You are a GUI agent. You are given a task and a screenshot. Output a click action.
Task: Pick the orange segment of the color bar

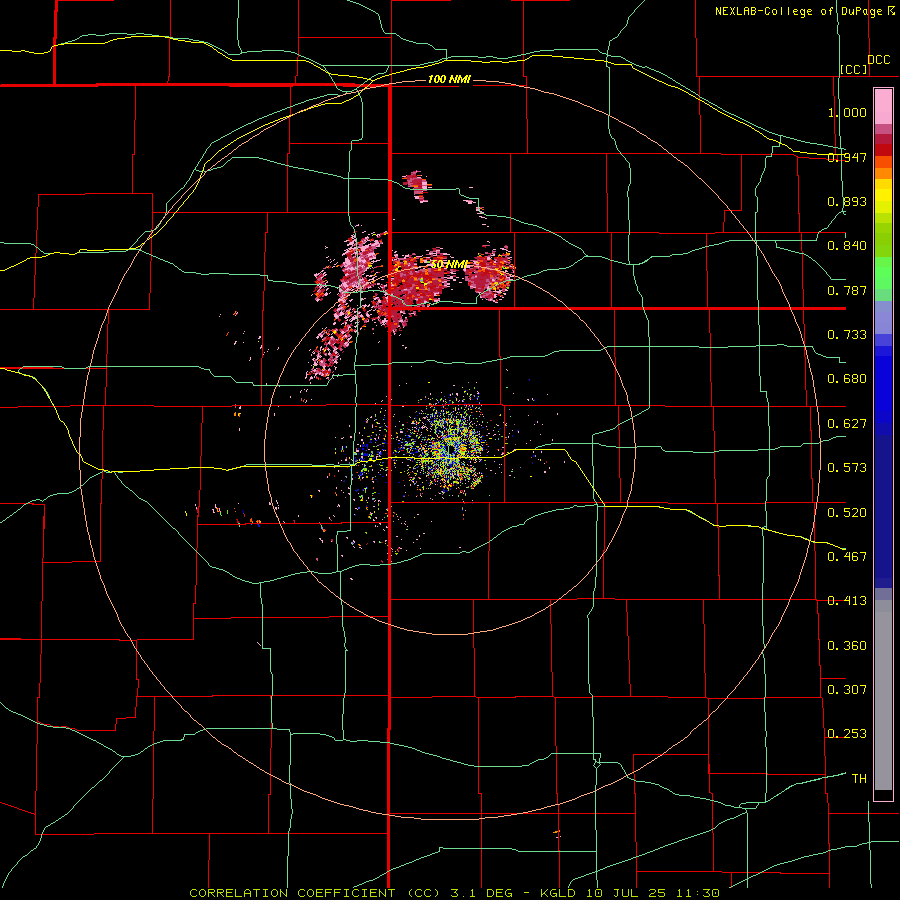(883, 173)
